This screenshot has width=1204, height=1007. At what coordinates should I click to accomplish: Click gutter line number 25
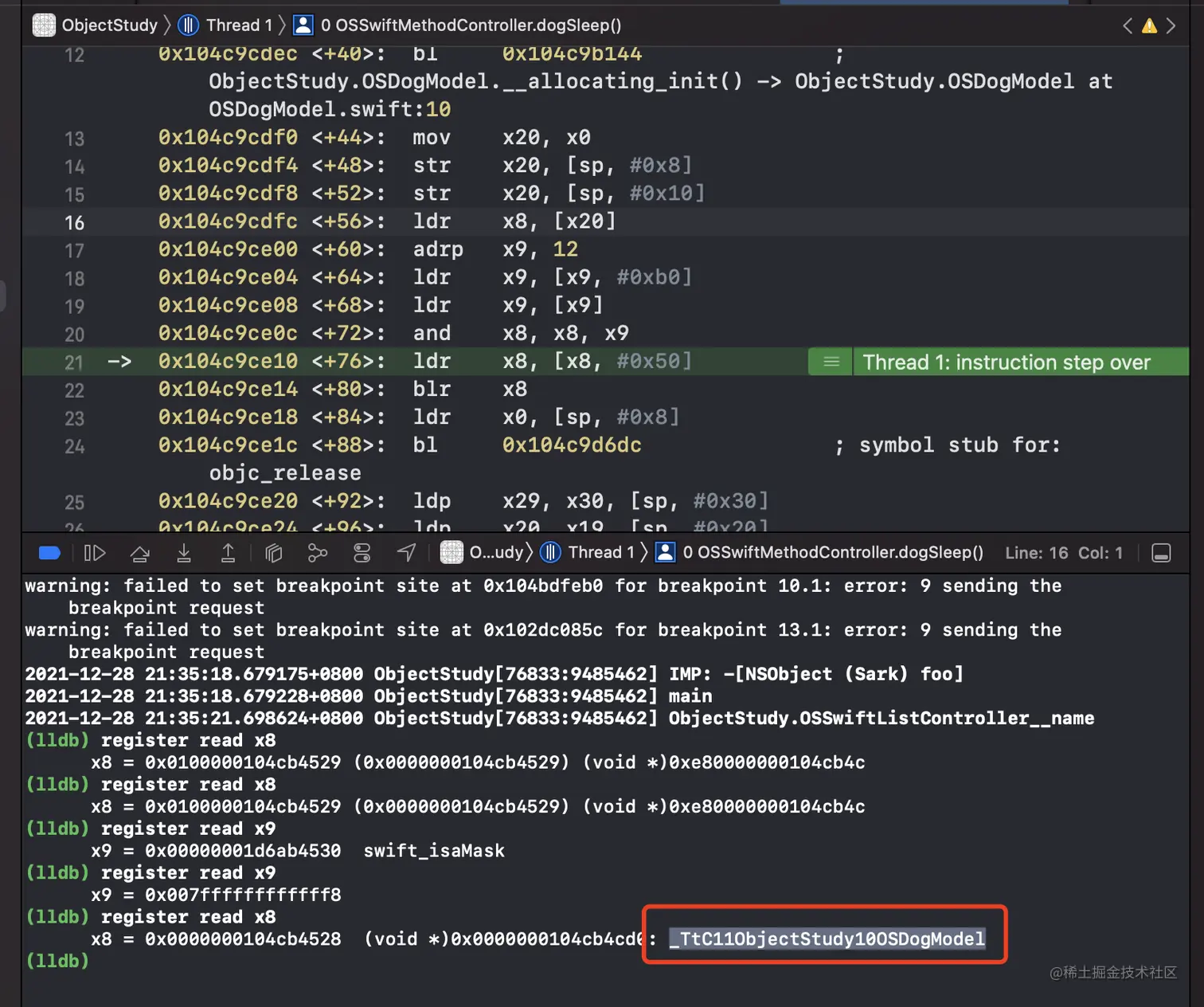pos(74,502)
